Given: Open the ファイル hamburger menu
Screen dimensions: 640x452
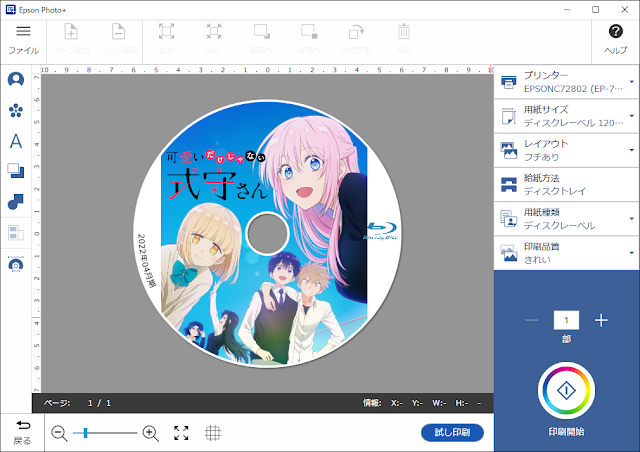Looking at the screenshot, I should click(23, 40).
